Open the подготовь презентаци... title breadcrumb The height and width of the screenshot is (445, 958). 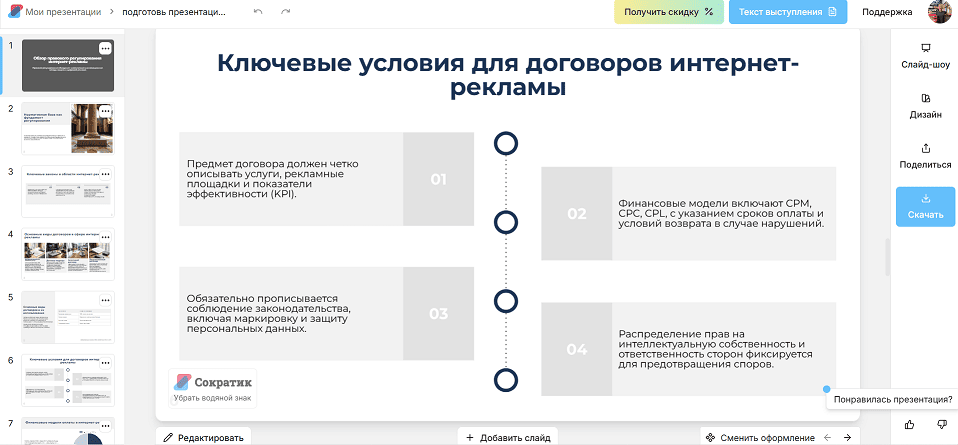click(x=174, y=12)
